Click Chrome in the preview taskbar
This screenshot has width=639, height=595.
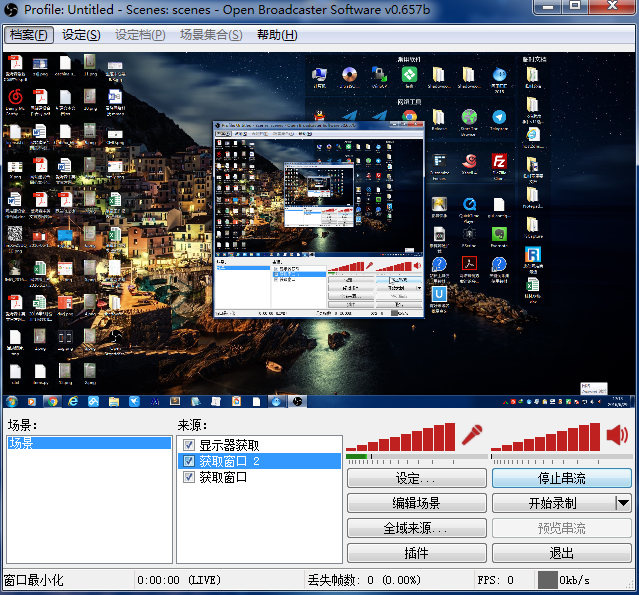point(52,401)
